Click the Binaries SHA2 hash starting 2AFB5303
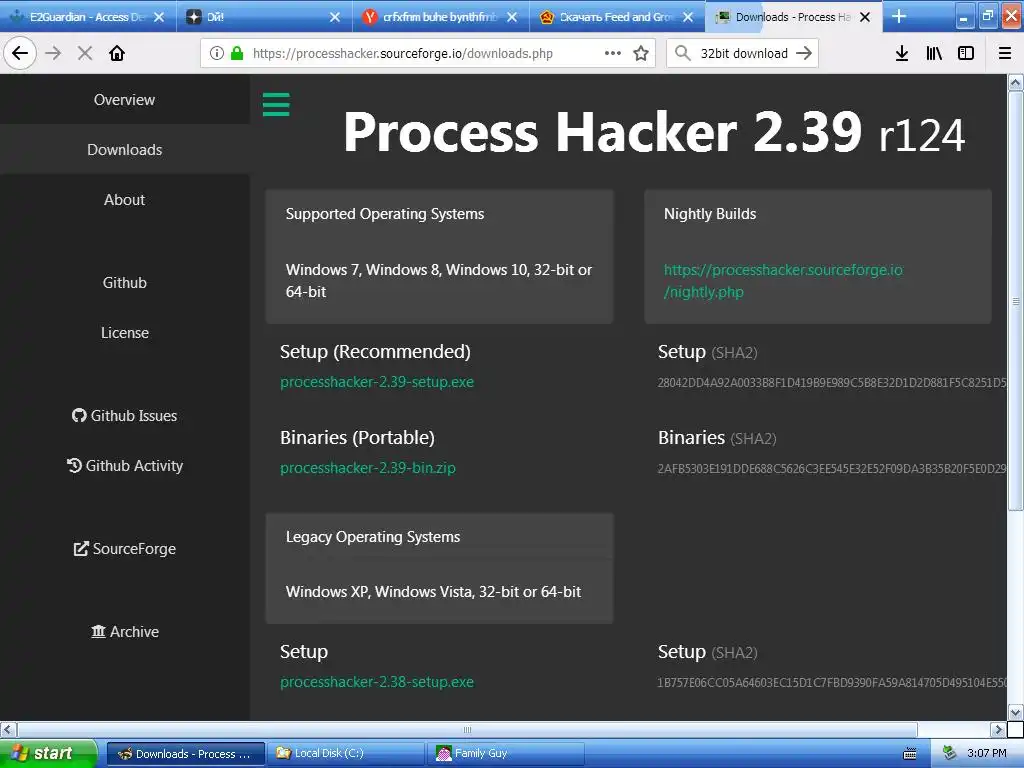 click(x=832, y=468)
